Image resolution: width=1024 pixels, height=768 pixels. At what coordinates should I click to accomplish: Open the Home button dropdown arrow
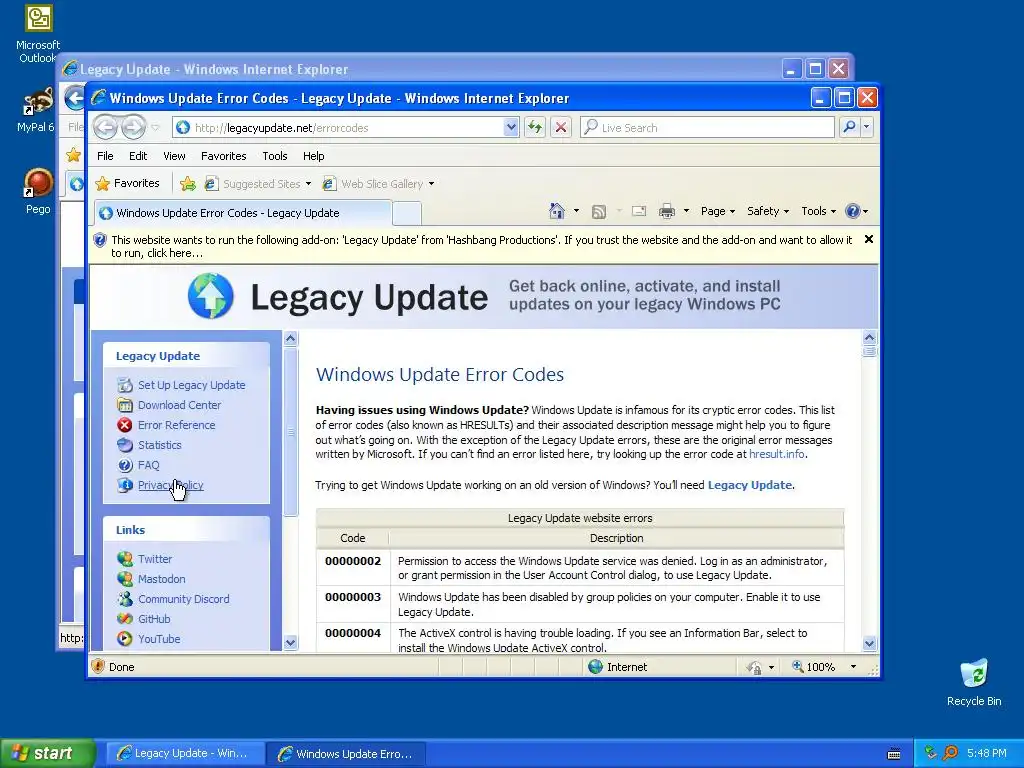click(x=576, y=211)
